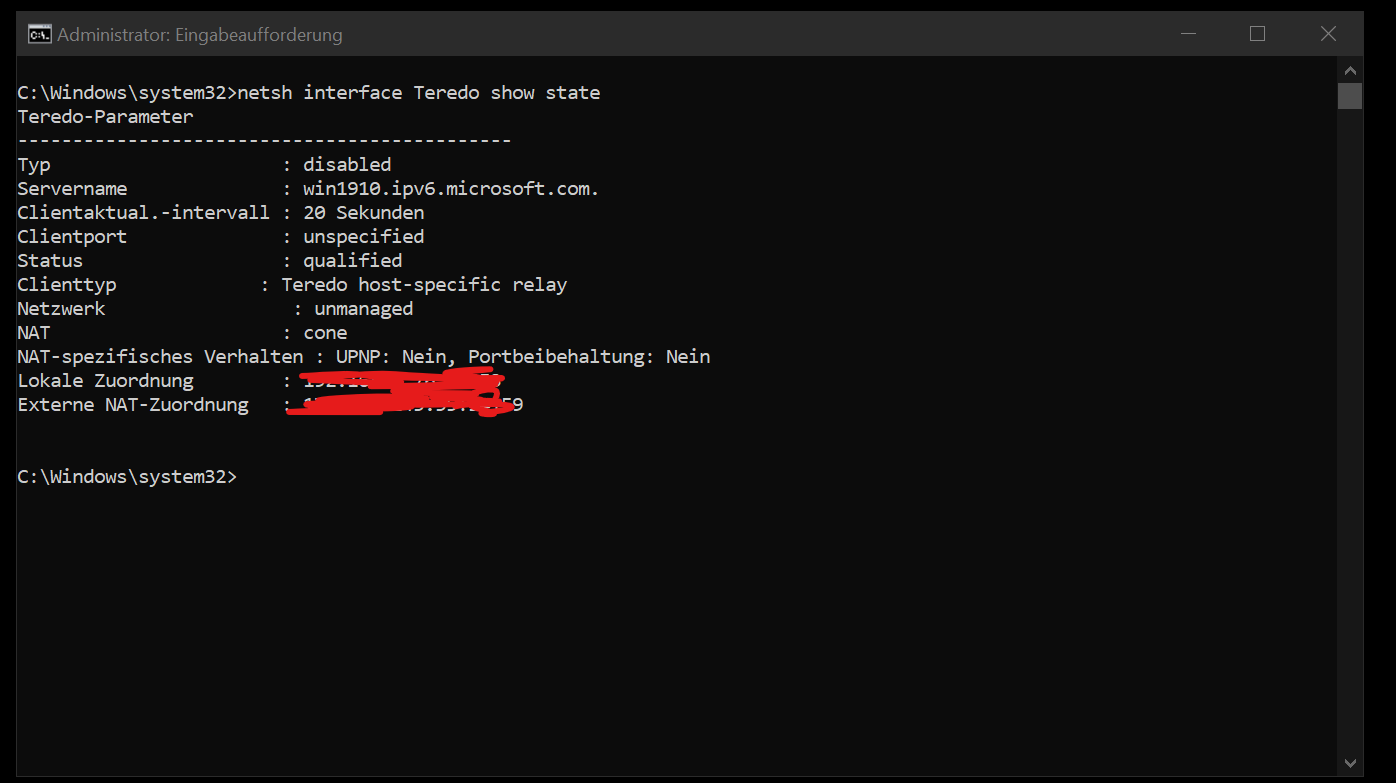The image size is (1396, 783).
Task: Click the Status value qualified
Action: point(353,261)
